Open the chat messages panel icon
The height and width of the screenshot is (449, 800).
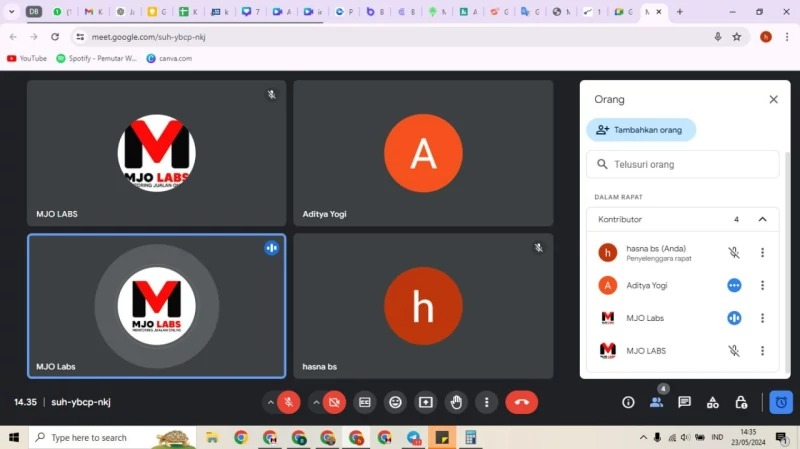pyautogui.click(x=684, y=402)
